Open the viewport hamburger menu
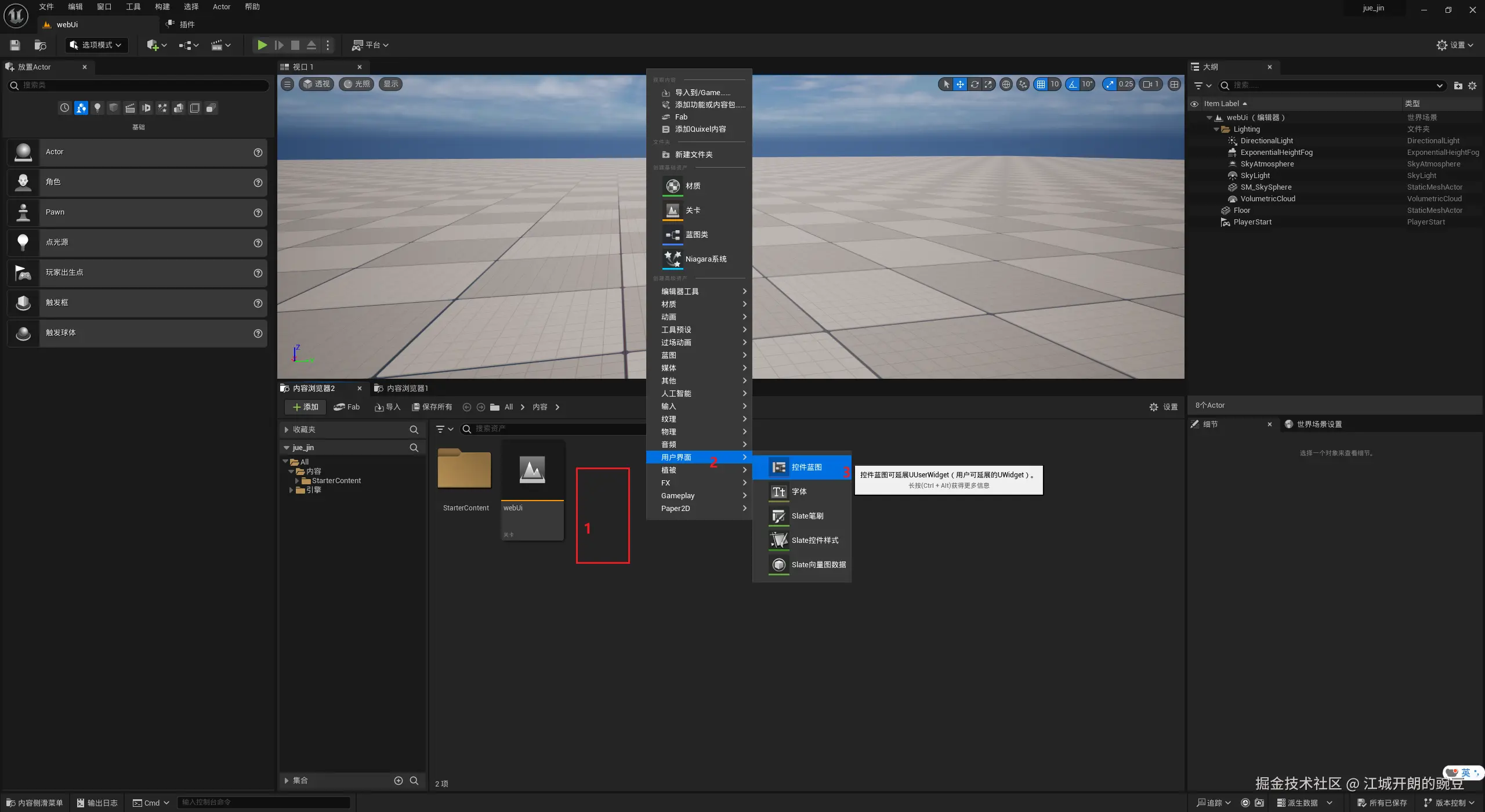The height and width of the screenshot is (812, 1485). [288, 84]
